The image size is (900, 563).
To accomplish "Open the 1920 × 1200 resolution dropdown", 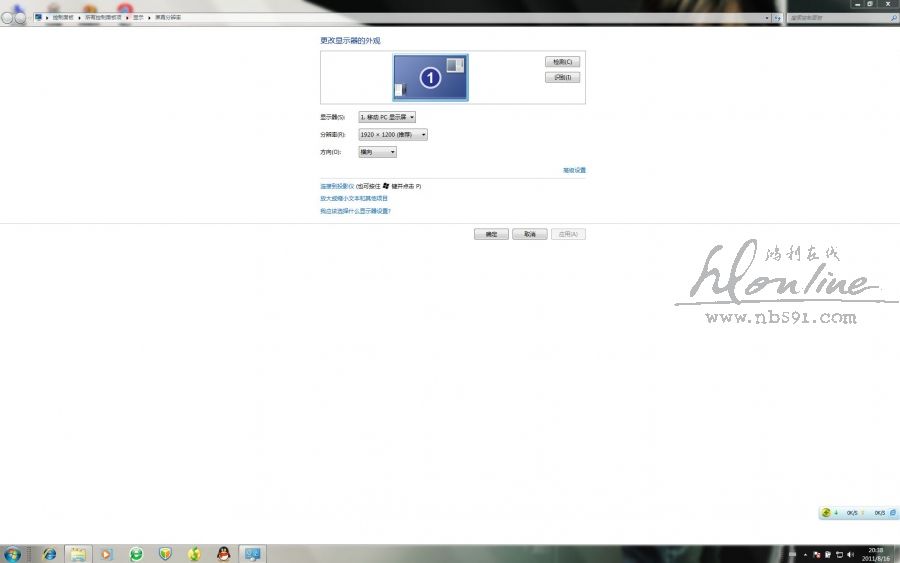I will (393, 134).
